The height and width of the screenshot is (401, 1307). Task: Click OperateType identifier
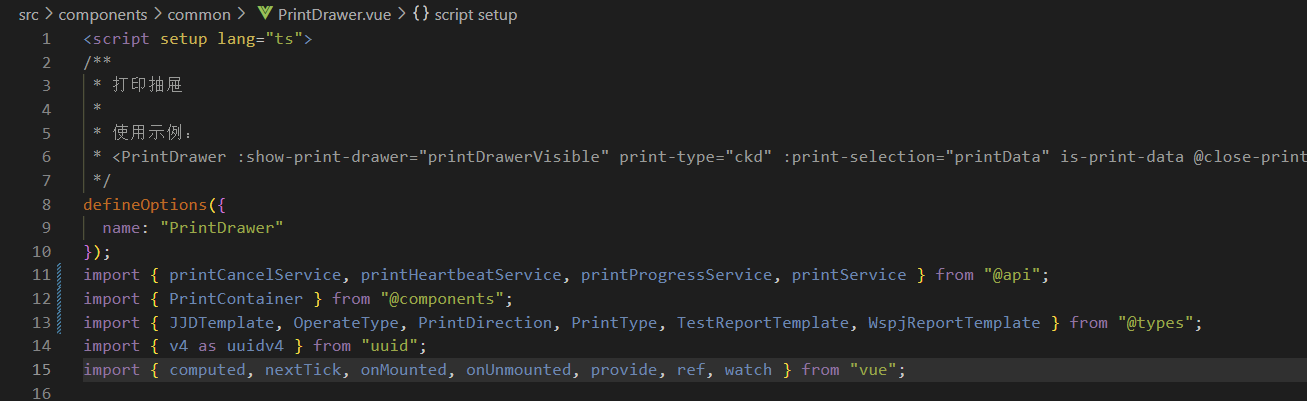pyautogui.click(x=346, y=323)
